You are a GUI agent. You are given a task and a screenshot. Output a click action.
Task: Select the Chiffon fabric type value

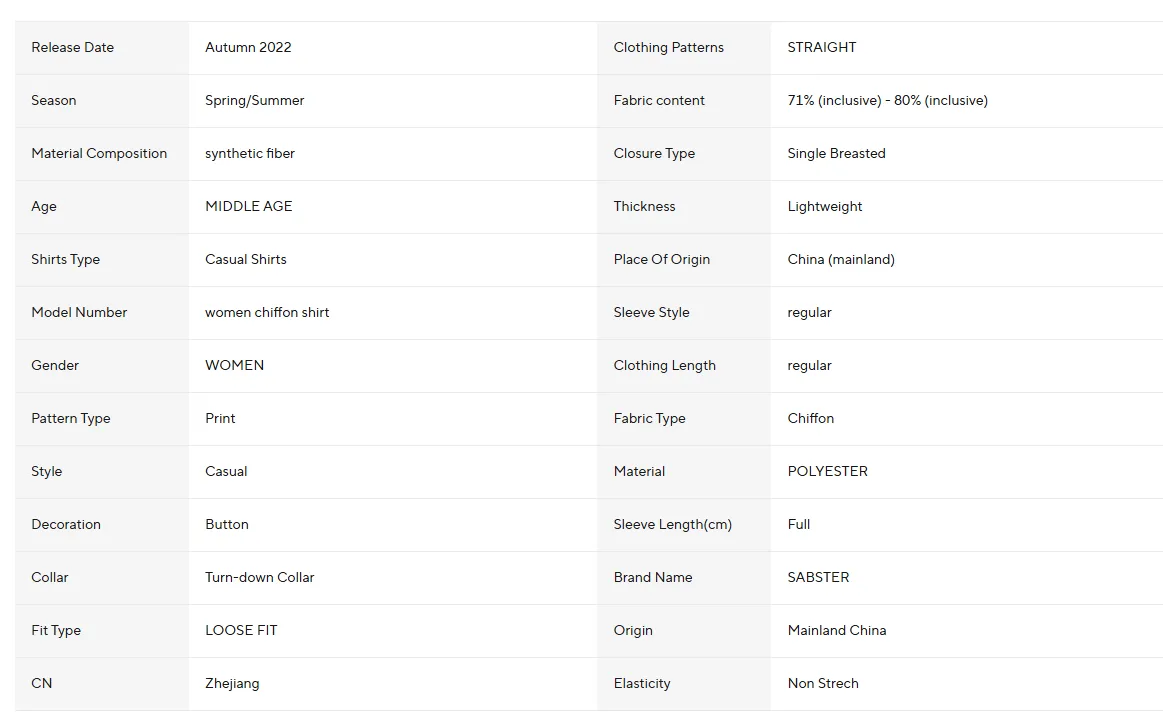pyautogui.click(x=811, y=418)
